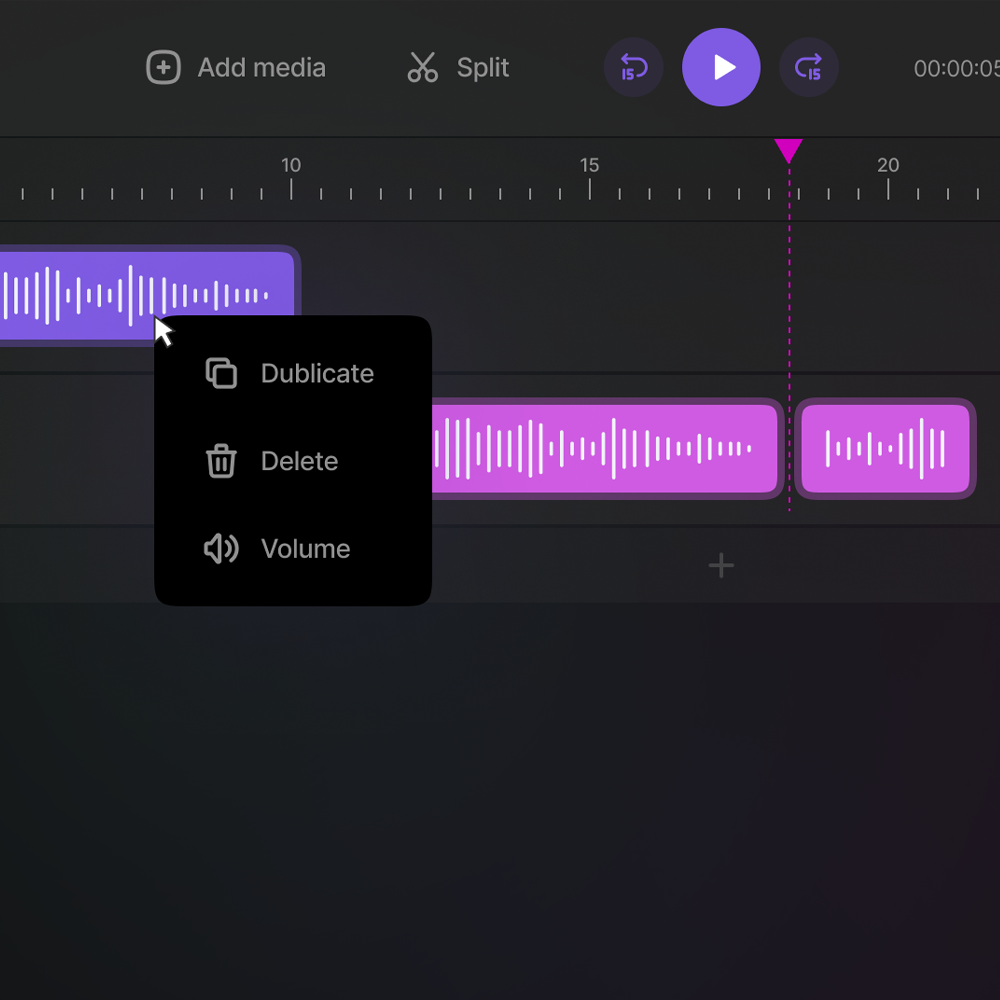The width and height of the screenshot is (1000, 1000).
Task: Click the plus icon to add a new track
Action: (x=721, y=565)
